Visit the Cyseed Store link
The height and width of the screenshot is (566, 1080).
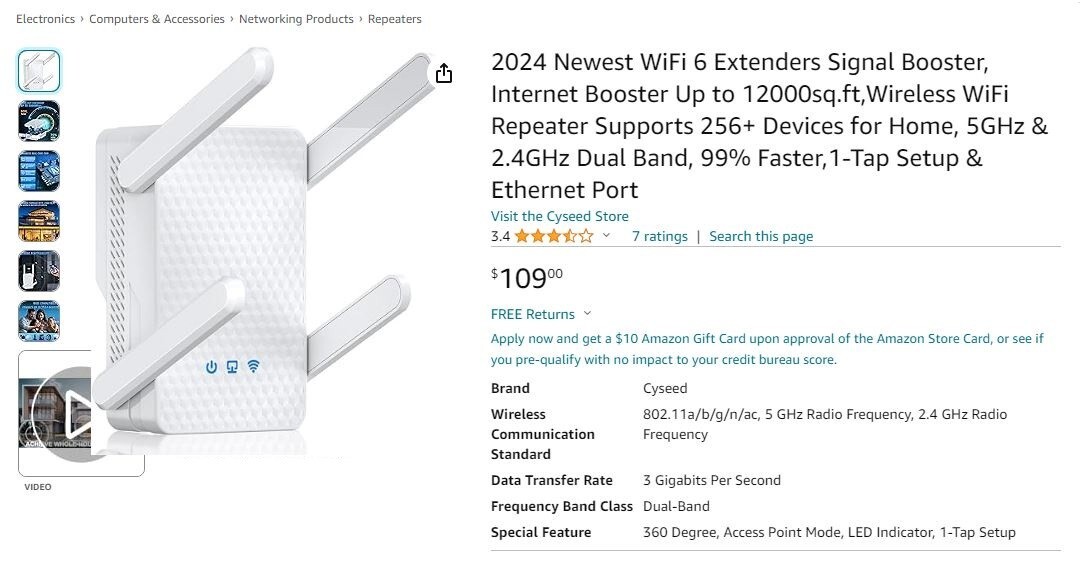click(x=560, y=216)
